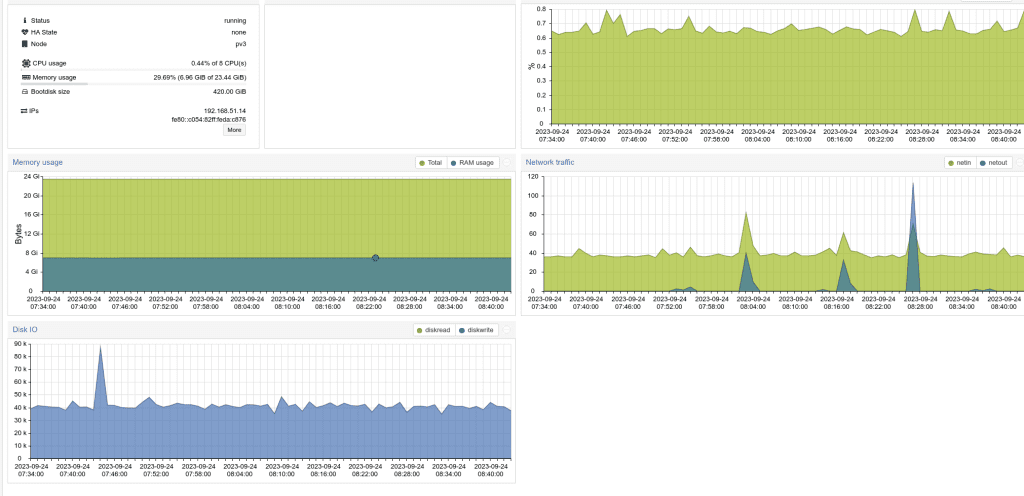The width and height of the screenshot is (1024, 496).
Task: Click the Bytes axis label on Memory chart
Action: pyautogui.click(x=18, y=234)
